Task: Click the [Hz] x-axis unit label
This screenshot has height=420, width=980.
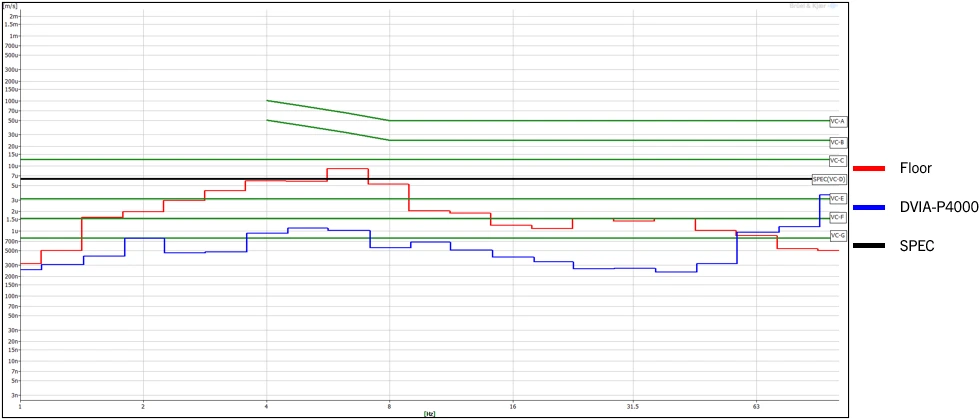Action: click(x=429, y=414)
